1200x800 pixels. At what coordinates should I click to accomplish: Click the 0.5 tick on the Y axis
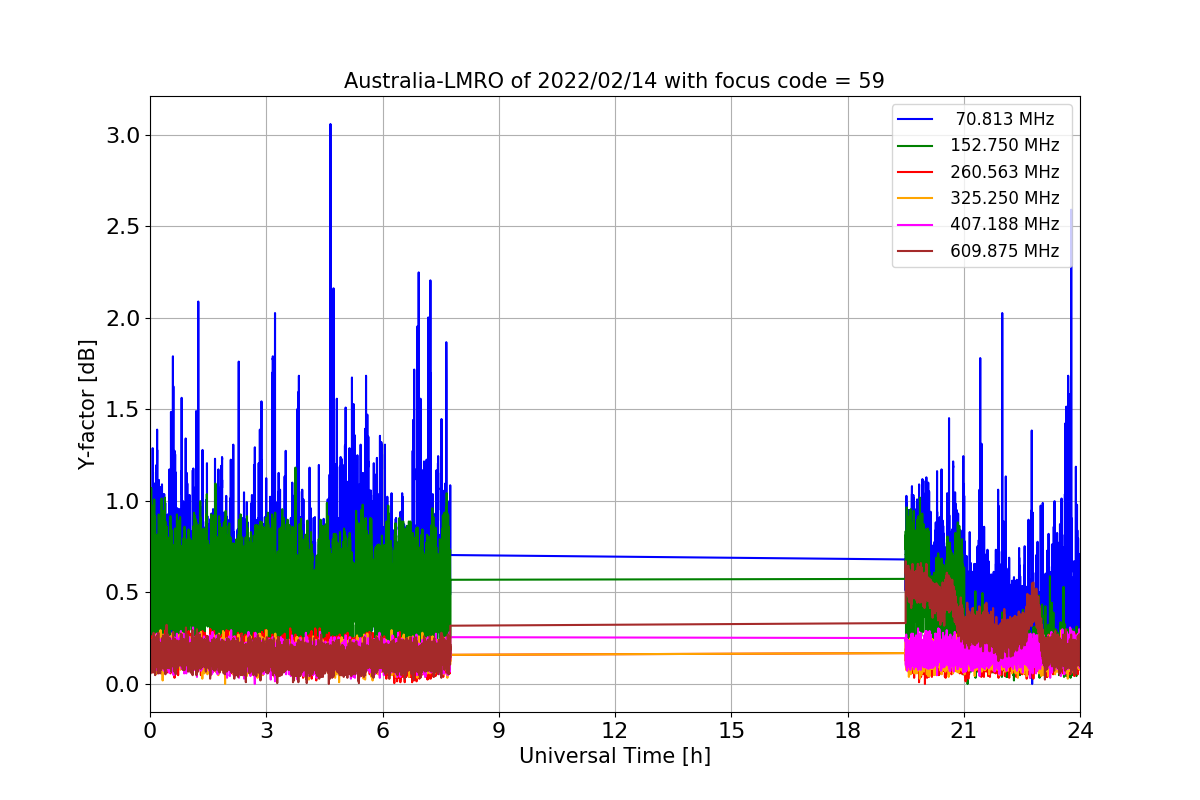[123, 592]
